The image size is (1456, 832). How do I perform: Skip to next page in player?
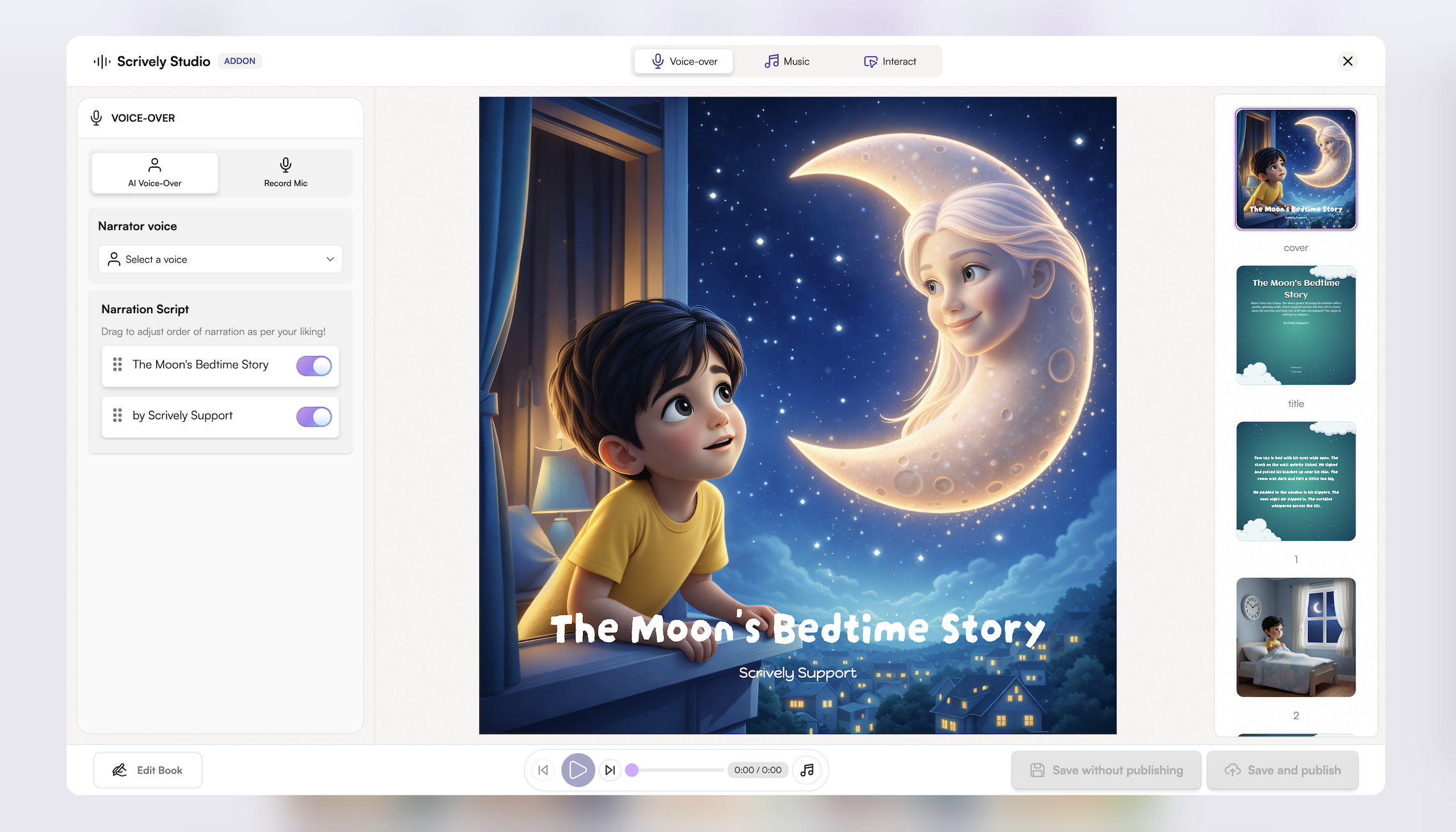click(x=610, y=770)
